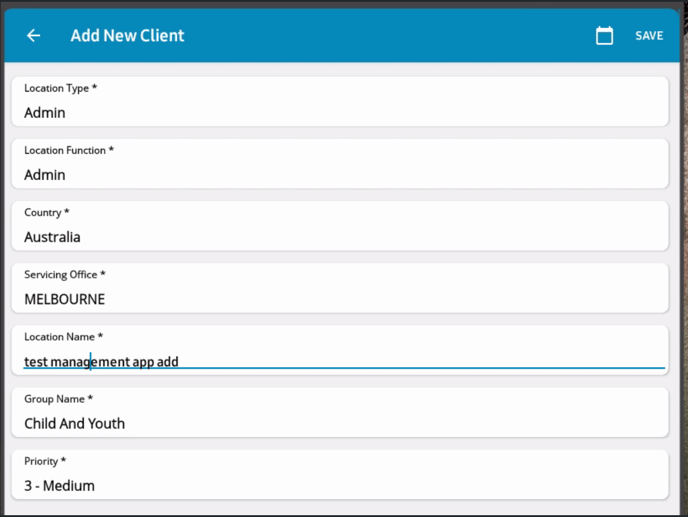
Task: Click the Location Name label text
Action: coord(64,337)
